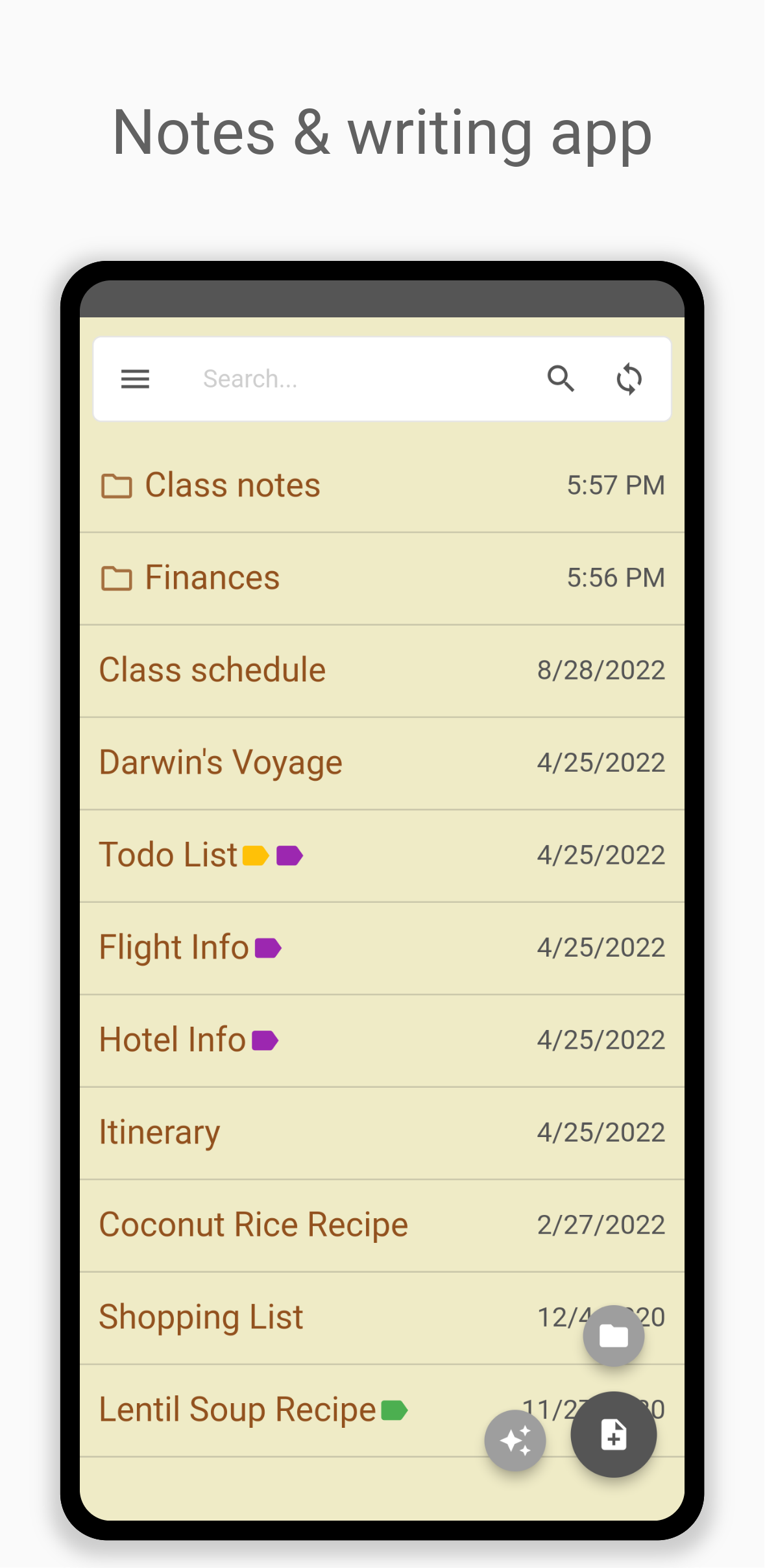Open the Class schedule note
This screenshot has height=1568, width=765.
coord(212,670)
